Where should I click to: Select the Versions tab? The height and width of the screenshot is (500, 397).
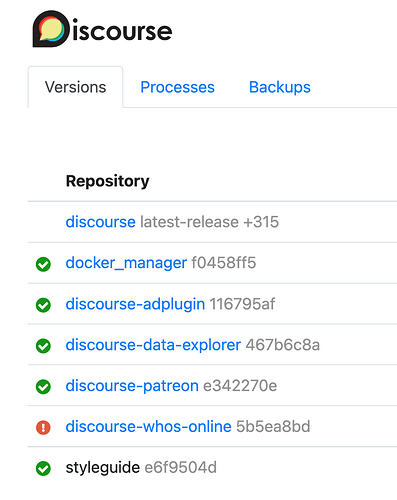click(75, 87)
